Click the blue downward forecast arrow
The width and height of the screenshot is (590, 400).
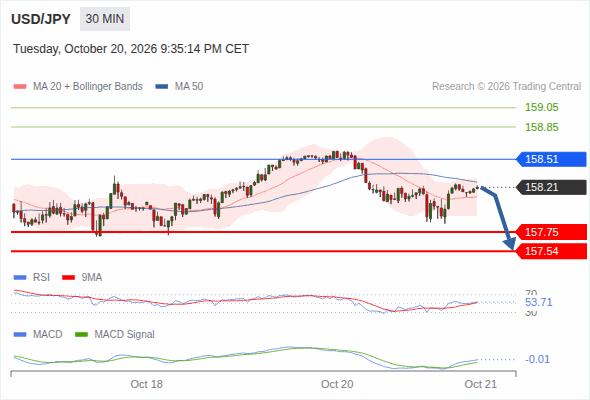(500, 218)
